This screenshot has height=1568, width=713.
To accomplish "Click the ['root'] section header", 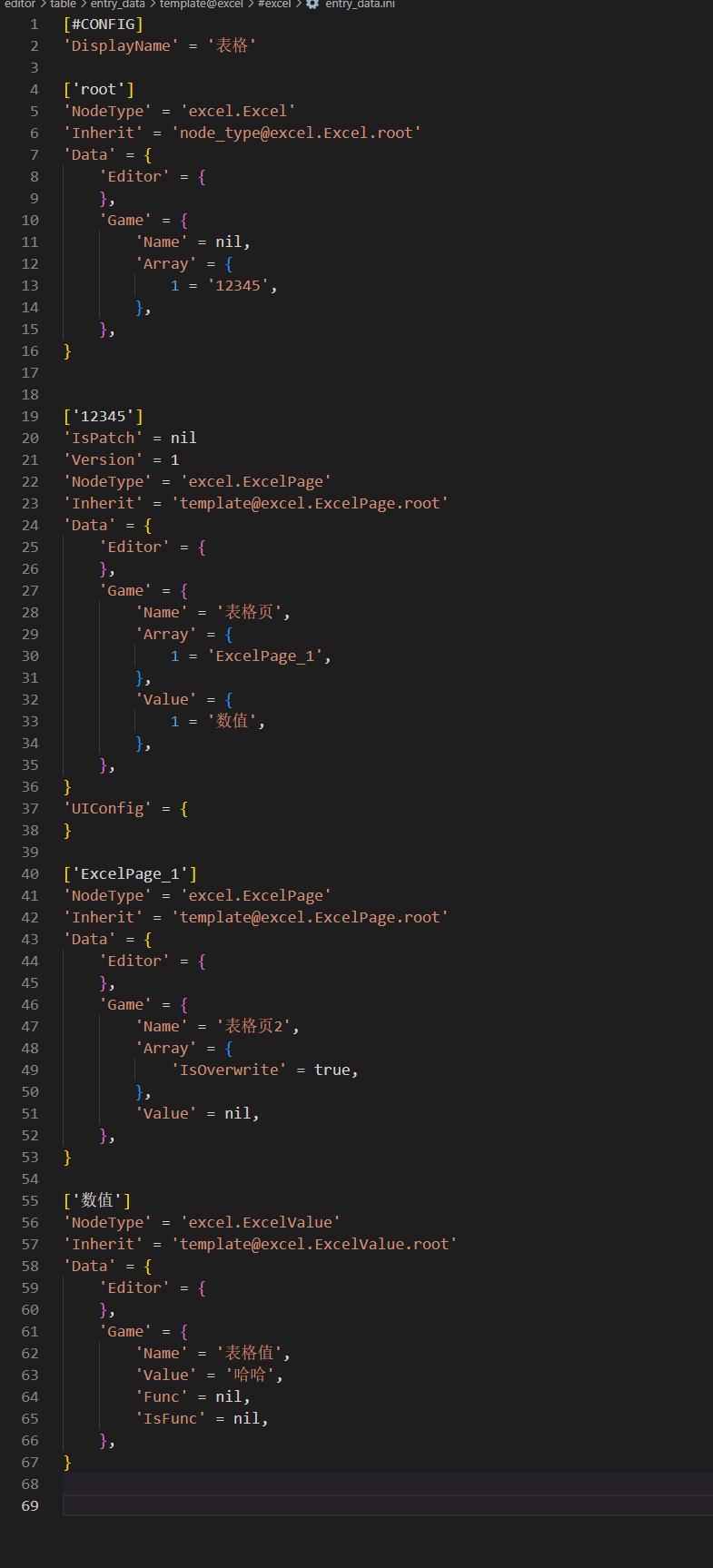I will pyautogui.click(x=99, y=89).
